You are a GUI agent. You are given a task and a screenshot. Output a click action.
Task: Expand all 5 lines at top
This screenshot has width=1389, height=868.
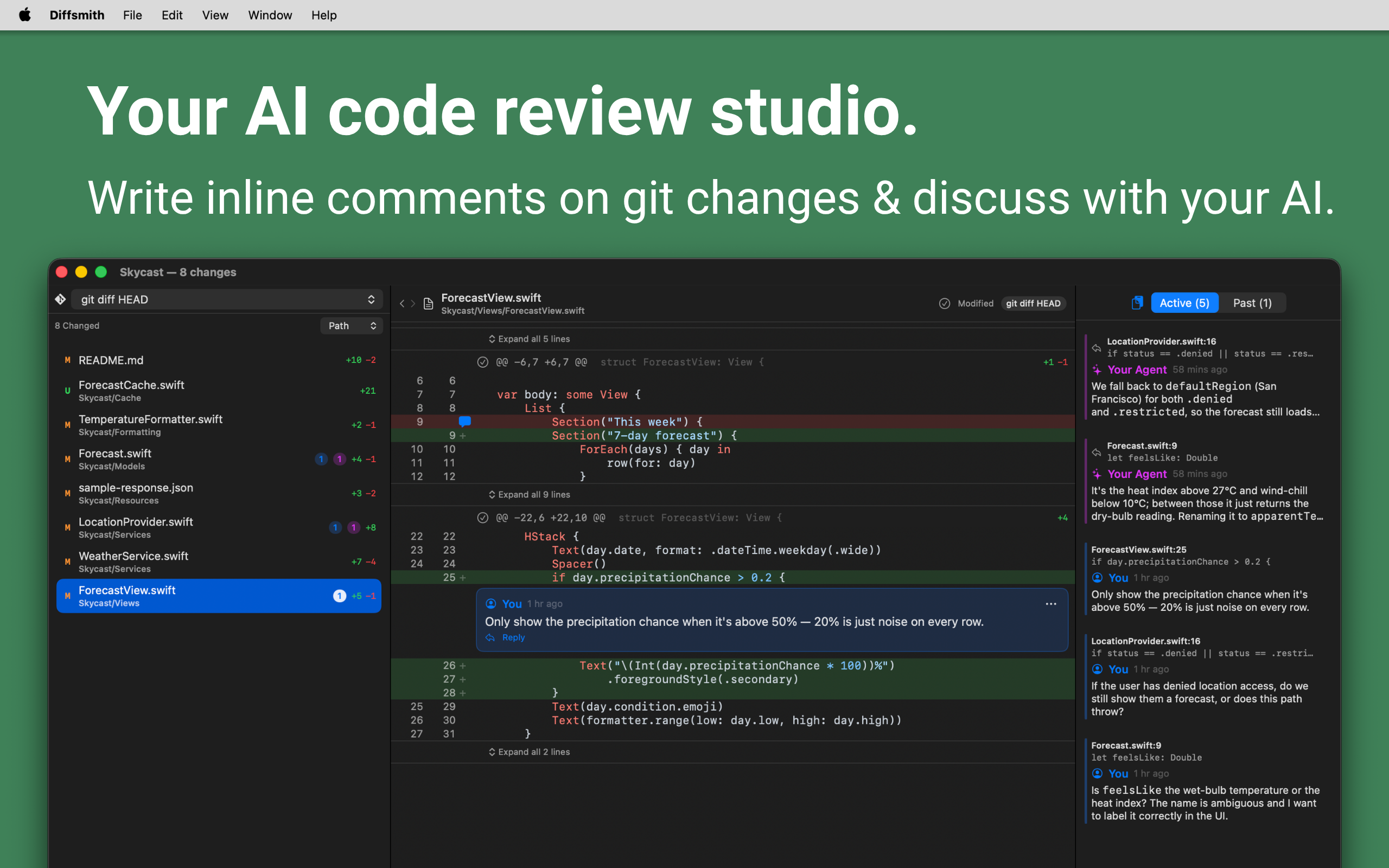(528, 339)
